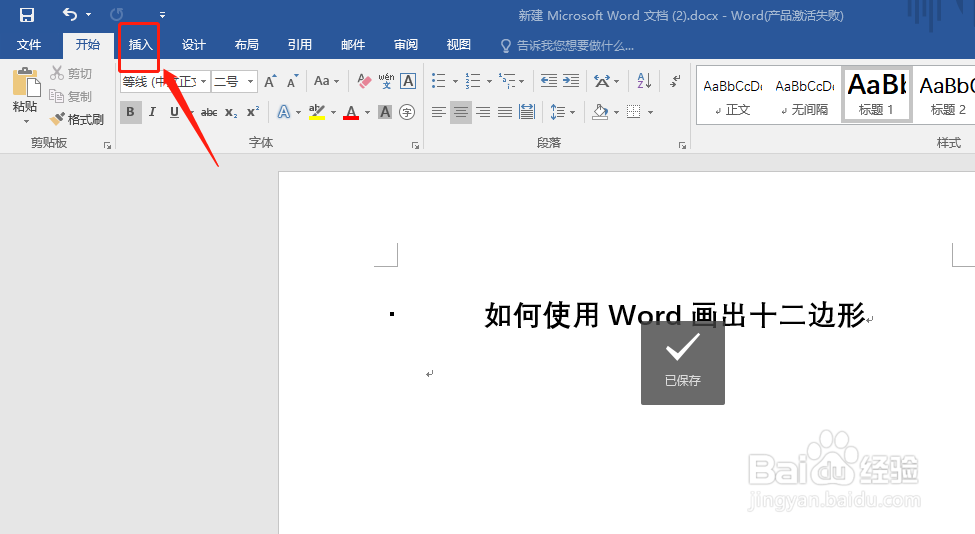Apply text effects with the outlined A
This screenshot has width=975, height=534.
click(284, 112)
